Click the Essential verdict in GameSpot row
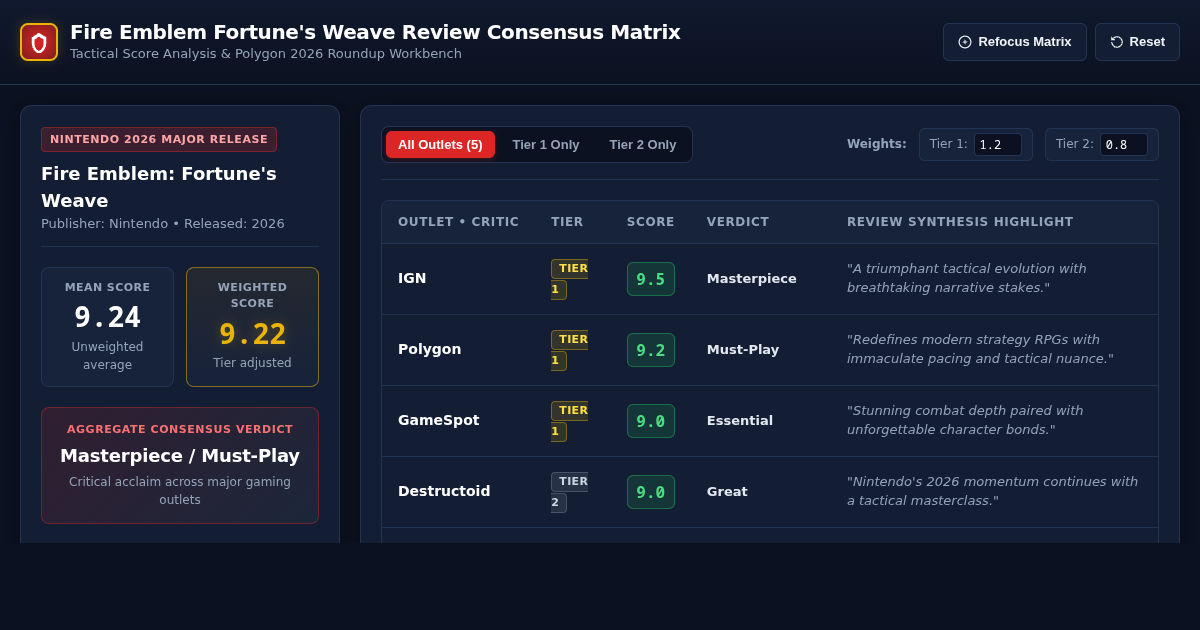The height and width of the screenshot is (630, 1200). (740, 421)
